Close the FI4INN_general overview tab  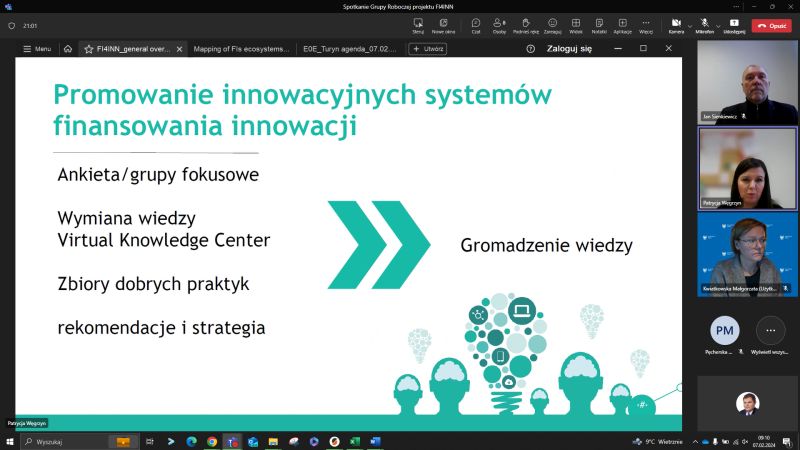click(180, 49)
